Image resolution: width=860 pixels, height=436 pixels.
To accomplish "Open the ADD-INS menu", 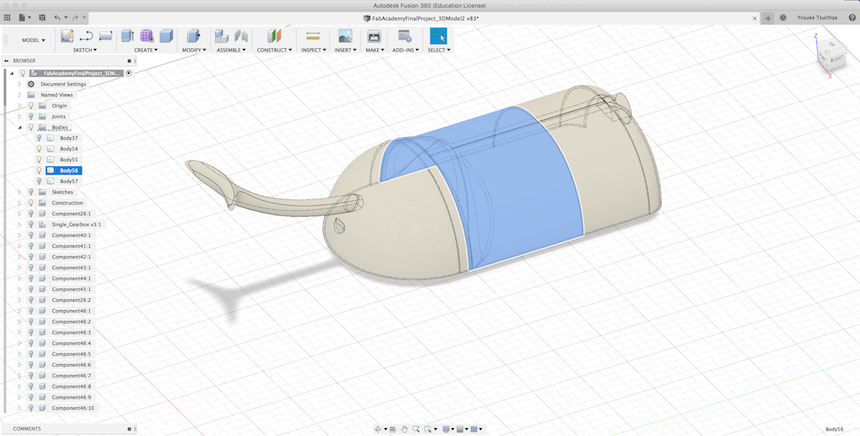I will pos(405,50).
